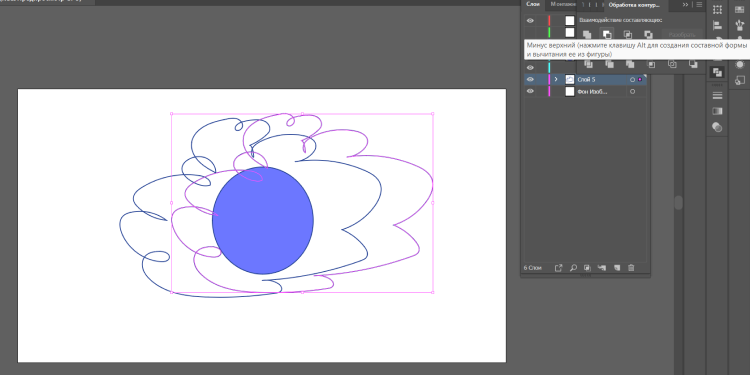Viewport: 750px width, 375px height.
Task: Click the top red-marked layer thumbnail
Action: (x=570, y=21)
